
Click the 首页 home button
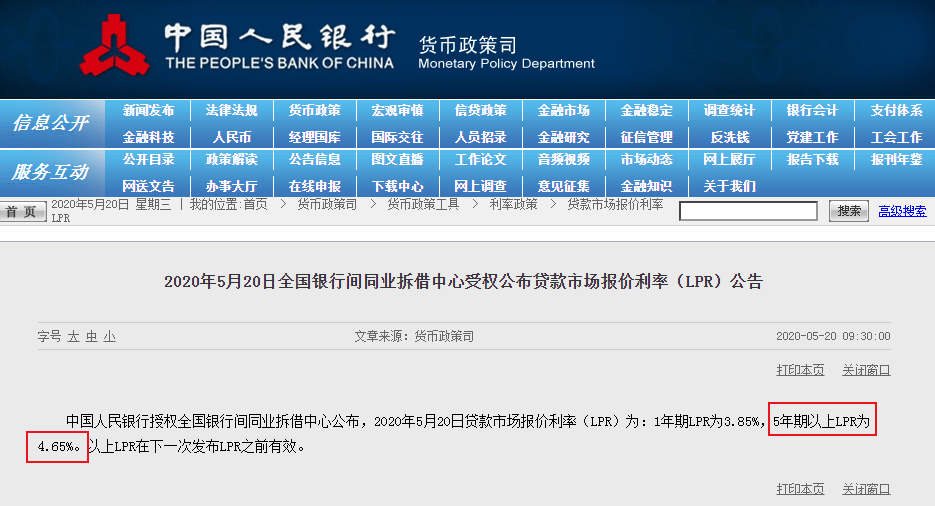(22, 211)
